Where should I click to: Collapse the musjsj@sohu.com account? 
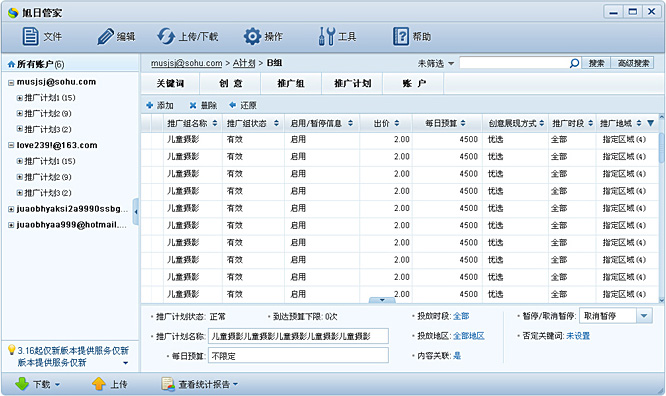point(11,82)
